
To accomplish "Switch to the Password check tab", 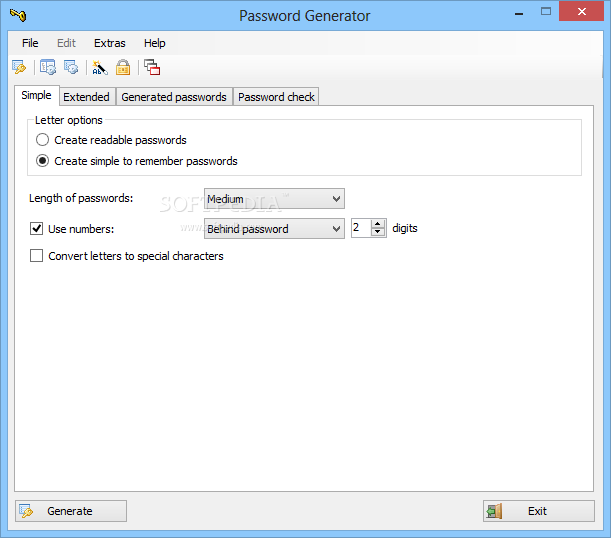I will [x=276, y=97].
